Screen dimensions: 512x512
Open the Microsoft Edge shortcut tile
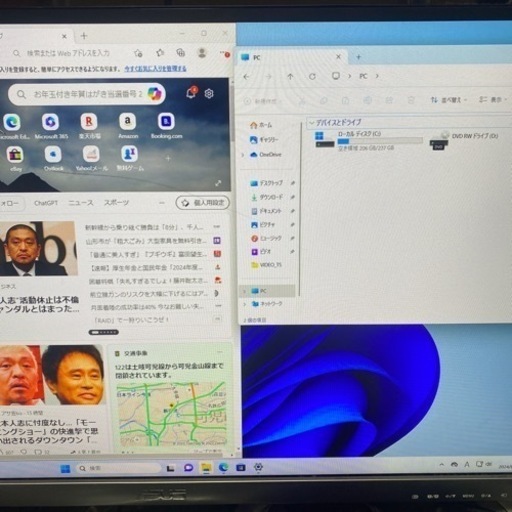pyautogui.click(x=13, y=125)
